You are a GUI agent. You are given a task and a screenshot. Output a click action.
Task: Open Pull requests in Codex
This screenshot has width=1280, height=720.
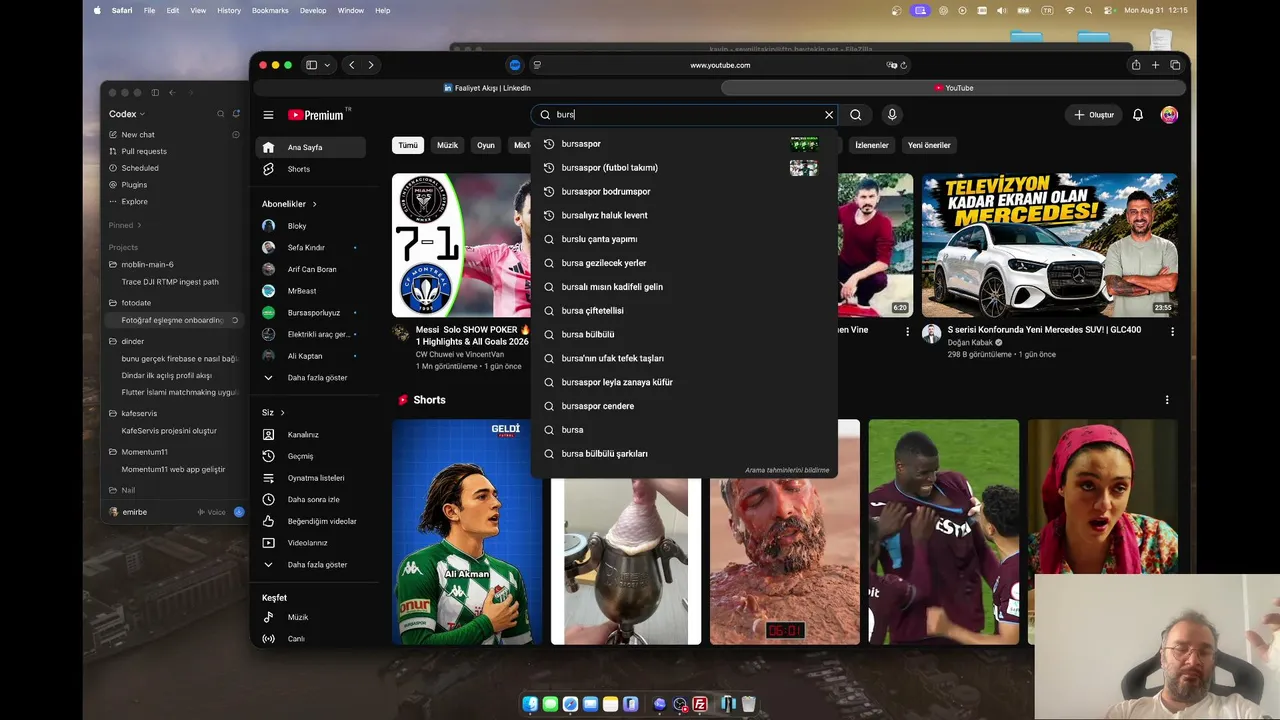[x=144, y=152]
